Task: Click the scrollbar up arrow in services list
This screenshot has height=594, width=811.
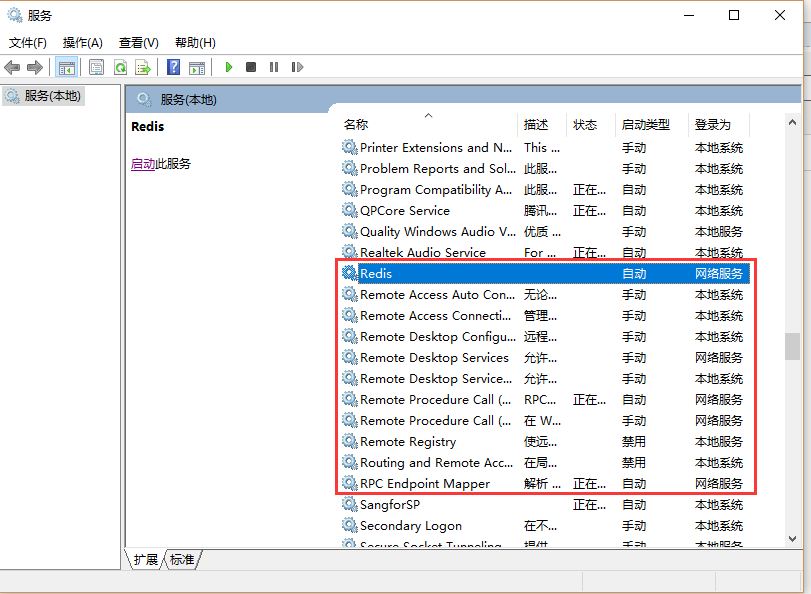Action: pos(792,122)
